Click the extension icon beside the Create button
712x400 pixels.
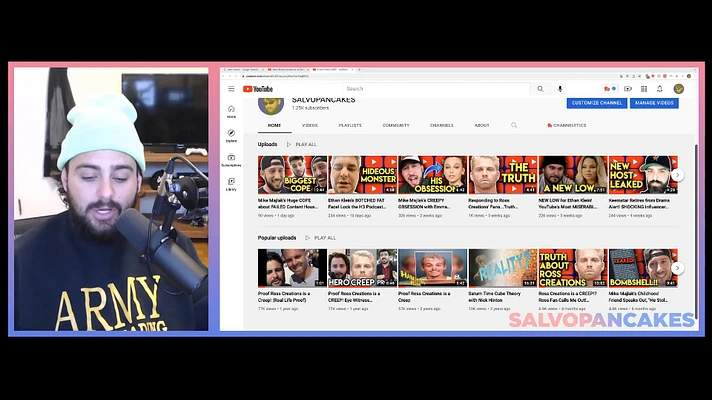tap(609, 89)
